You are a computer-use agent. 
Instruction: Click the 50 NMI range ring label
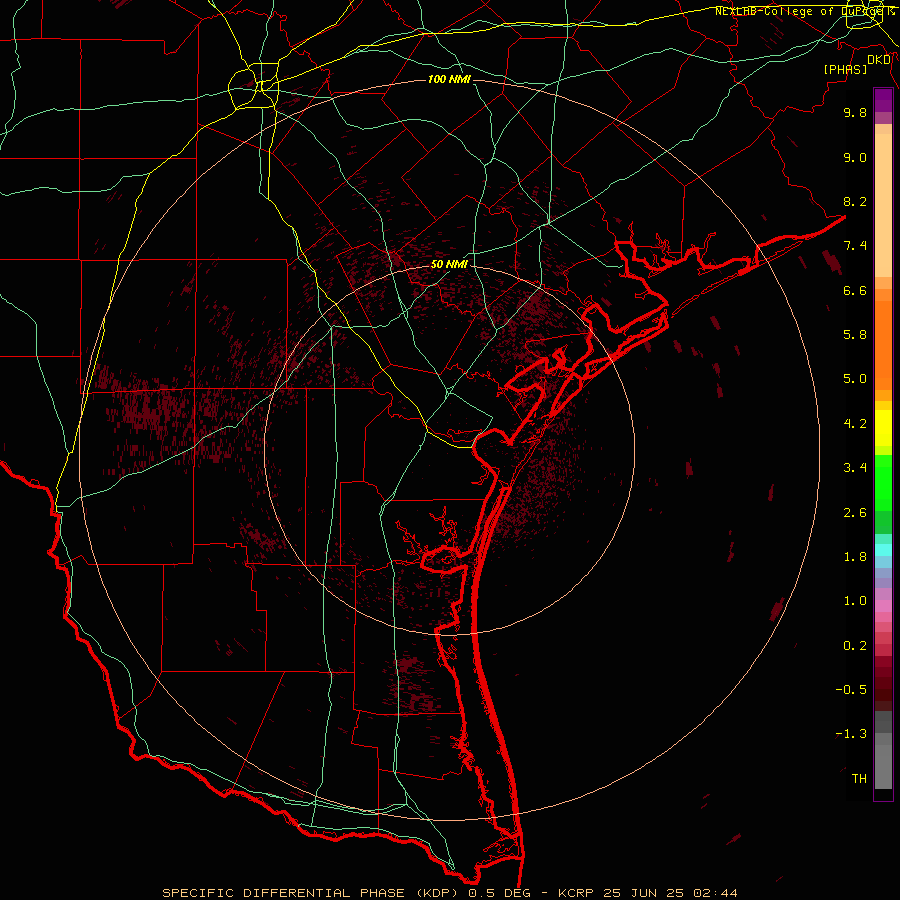tap(449, 264)
